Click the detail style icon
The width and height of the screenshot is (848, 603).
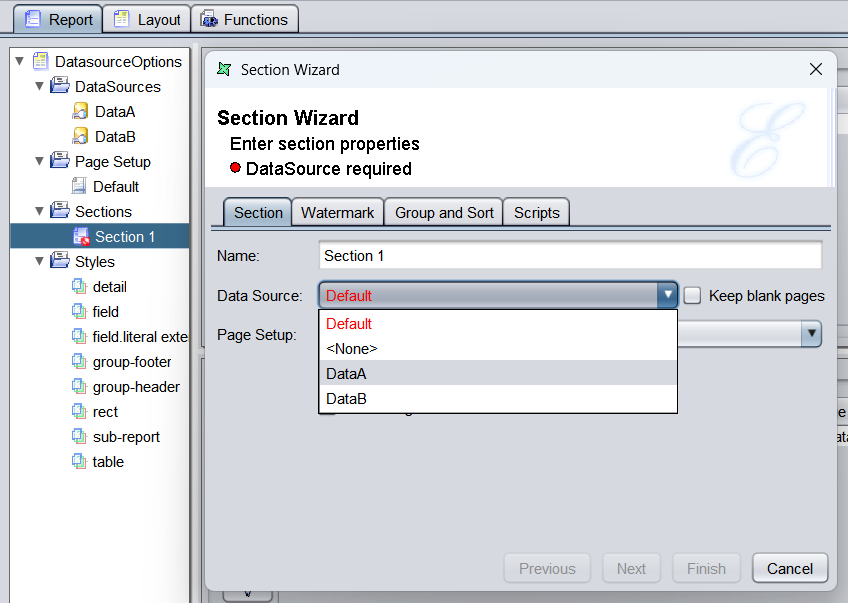pyautogui.click(x=79, y=287)
